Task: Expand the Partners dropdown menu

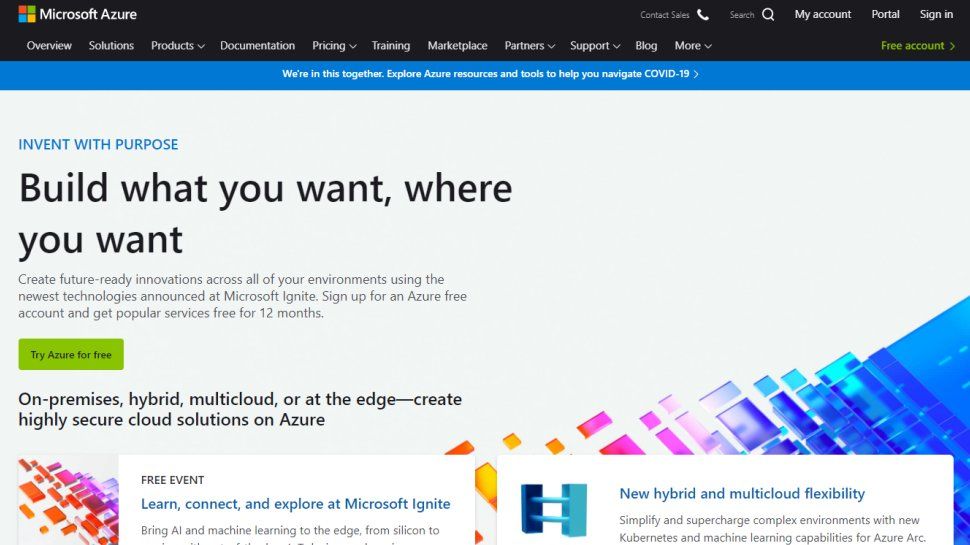Action: coord(530,46)
